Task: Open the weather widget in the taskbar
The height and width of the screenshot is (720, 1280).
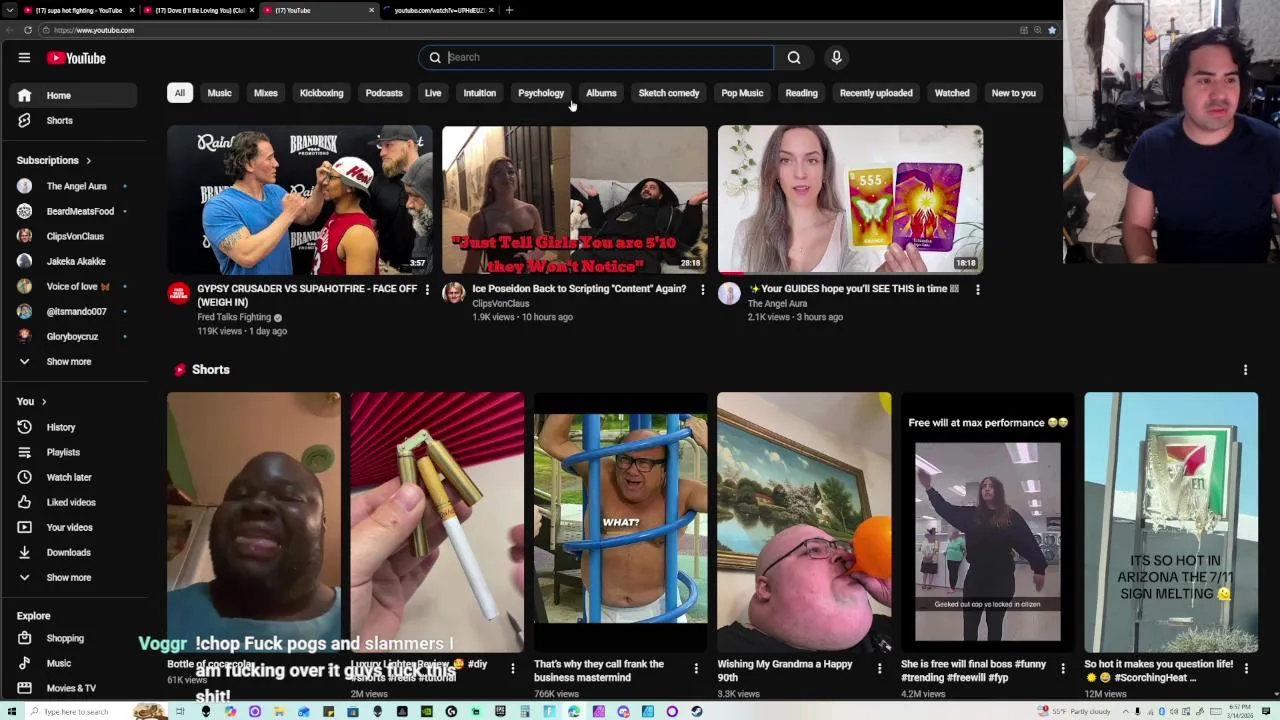Action: pyautogui.click(x=1075, y=711)
